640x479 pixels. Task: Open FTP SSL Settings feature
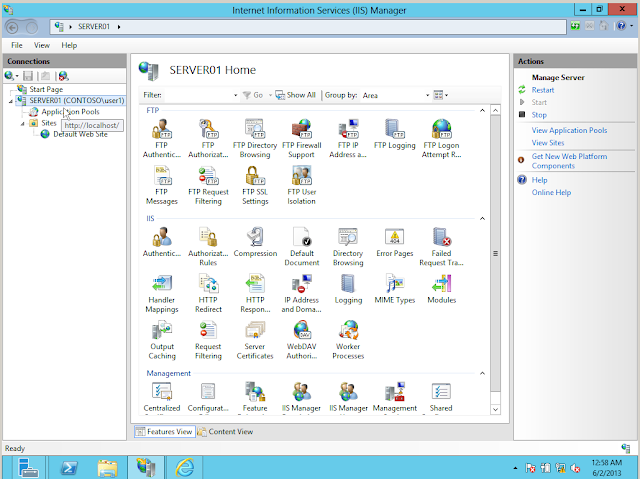pos(255,185)
